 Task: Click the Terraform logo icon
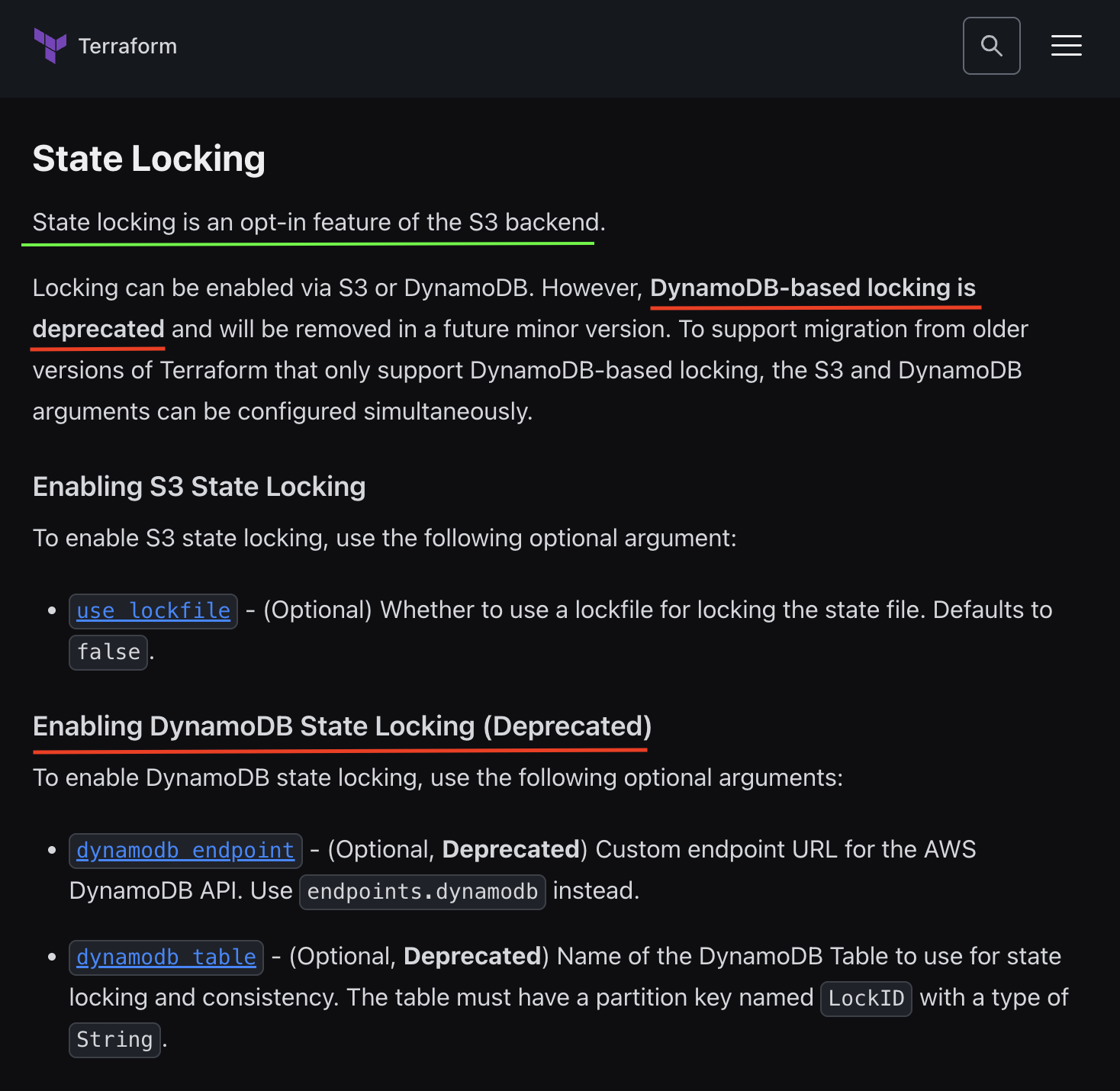point(50,46)
